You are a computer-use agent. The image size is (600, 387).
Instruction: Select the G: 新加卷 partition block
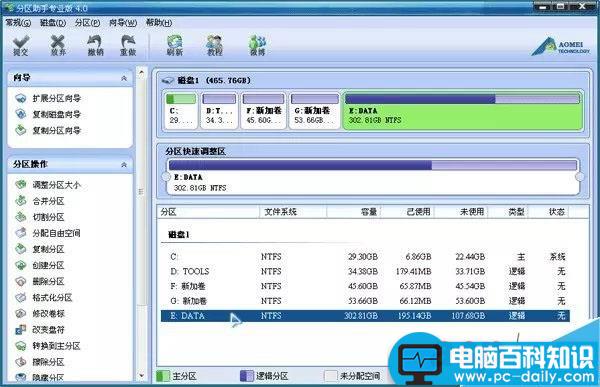pyautogui.click(x=315, y=110)
